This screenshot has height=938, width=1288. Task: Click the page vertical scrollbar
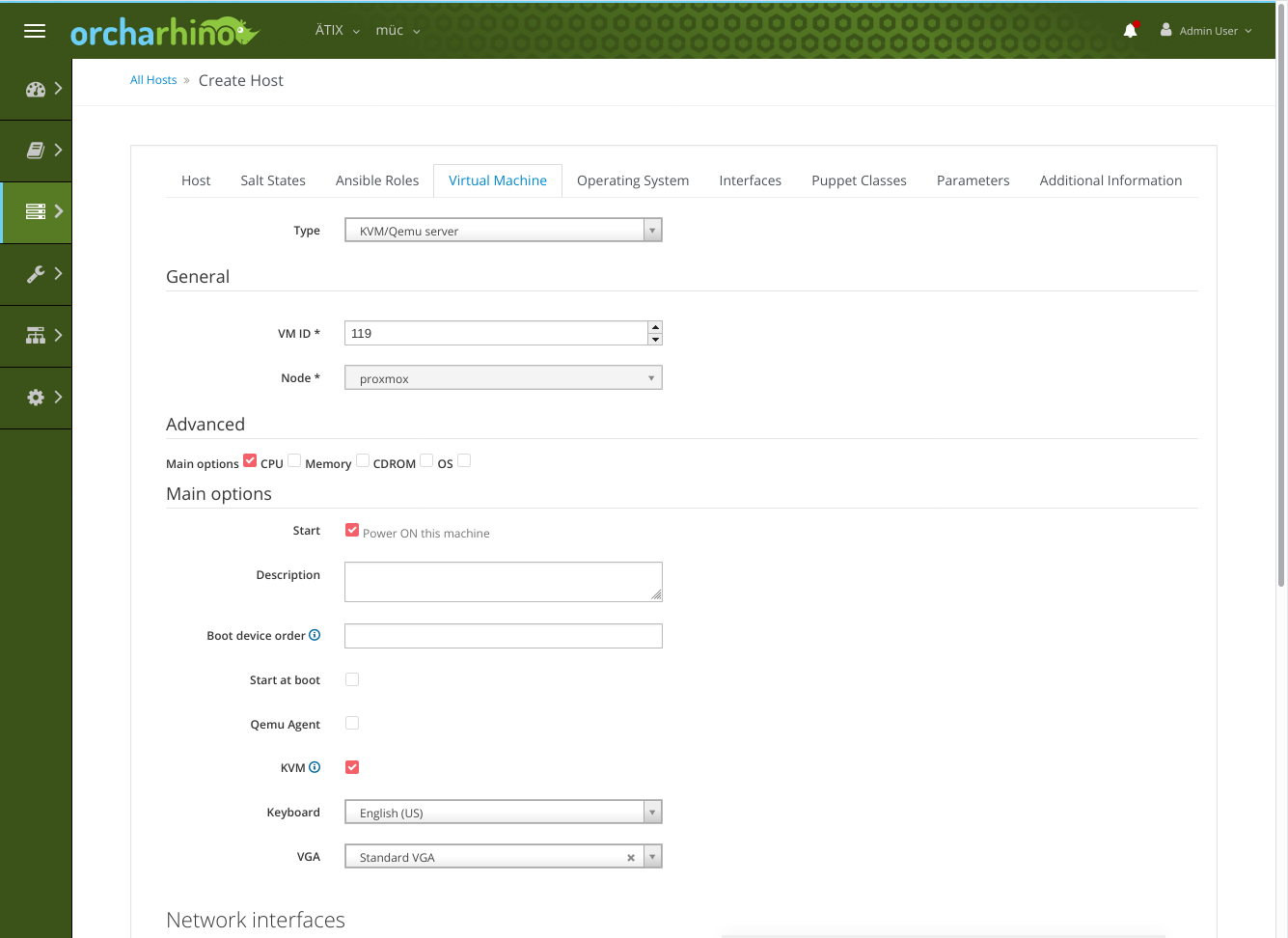1281,293
